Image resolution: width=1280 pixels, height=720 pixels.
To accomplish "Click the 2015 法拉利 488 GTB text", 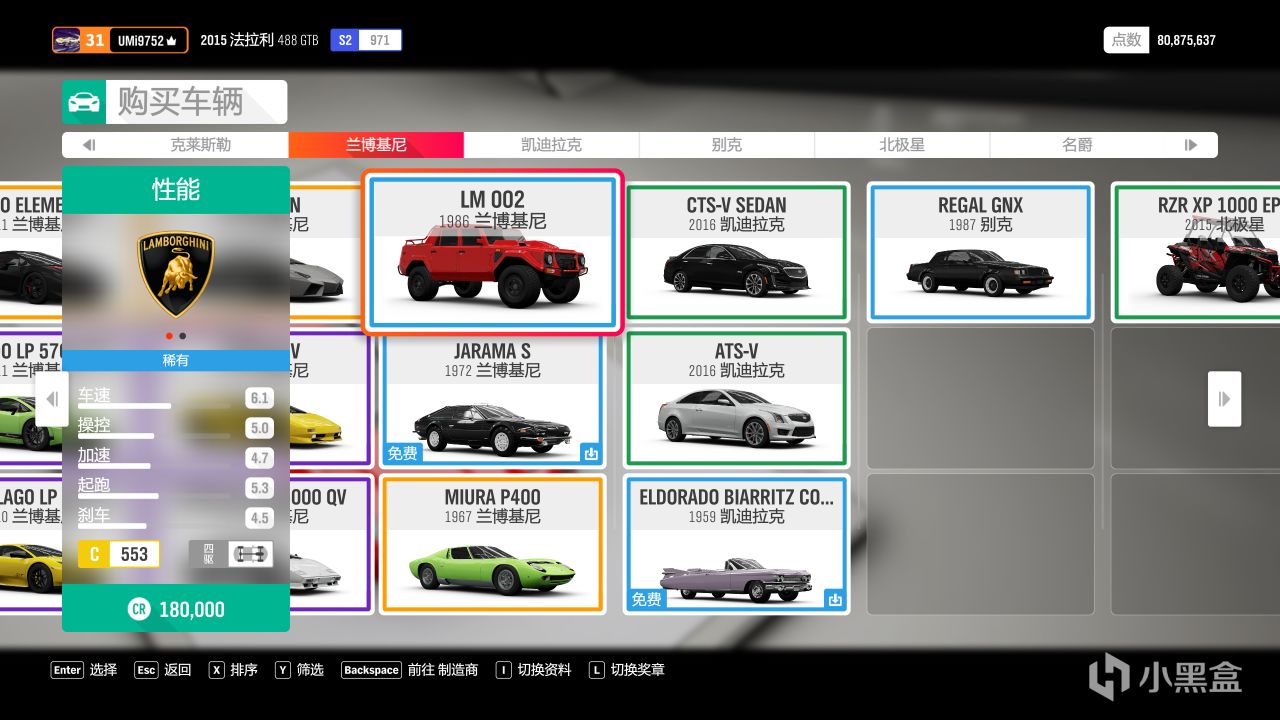I will coord(259,41).
